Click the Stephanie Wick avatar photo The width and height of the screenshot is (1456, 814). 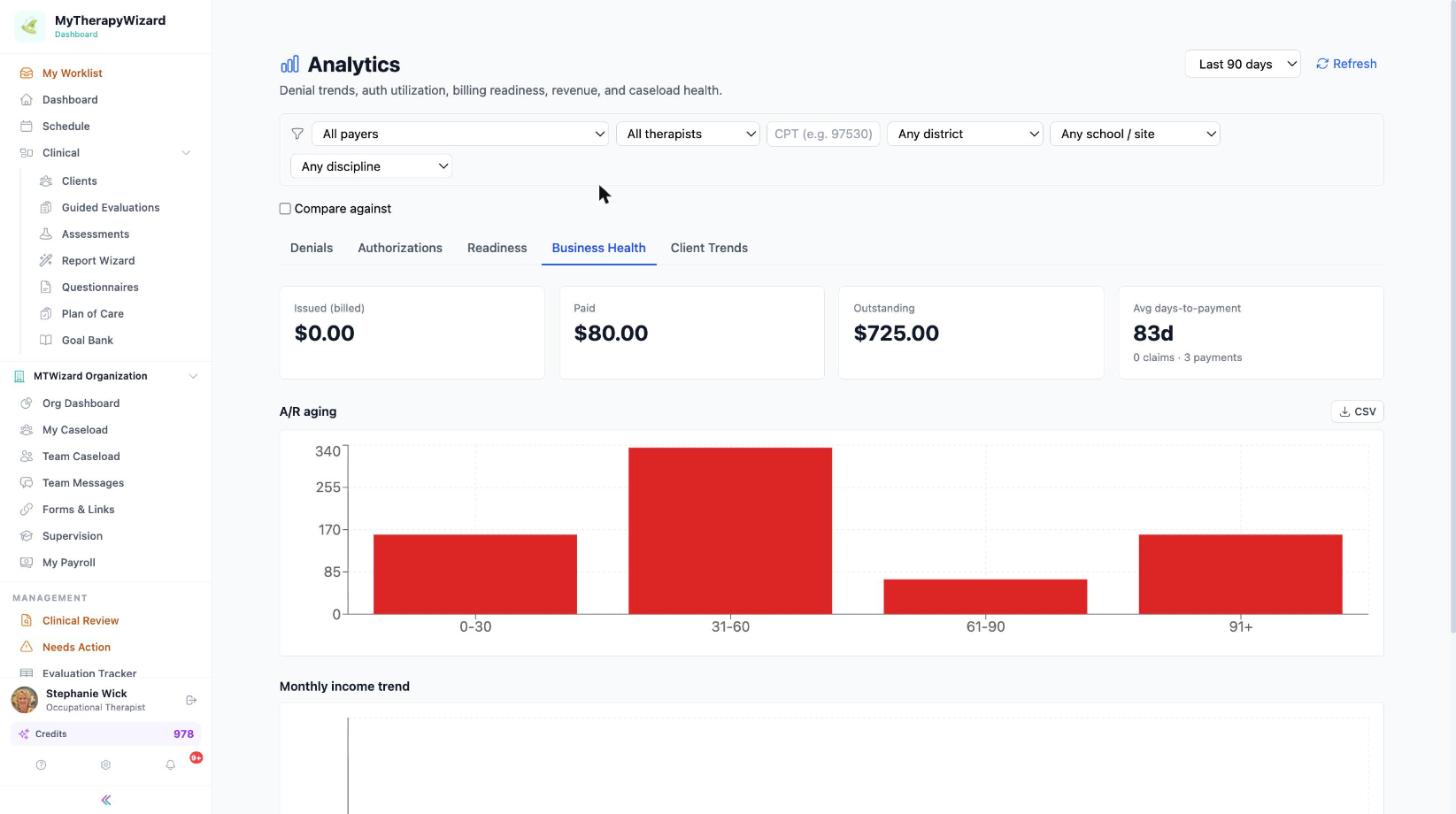tap(24, 699)
